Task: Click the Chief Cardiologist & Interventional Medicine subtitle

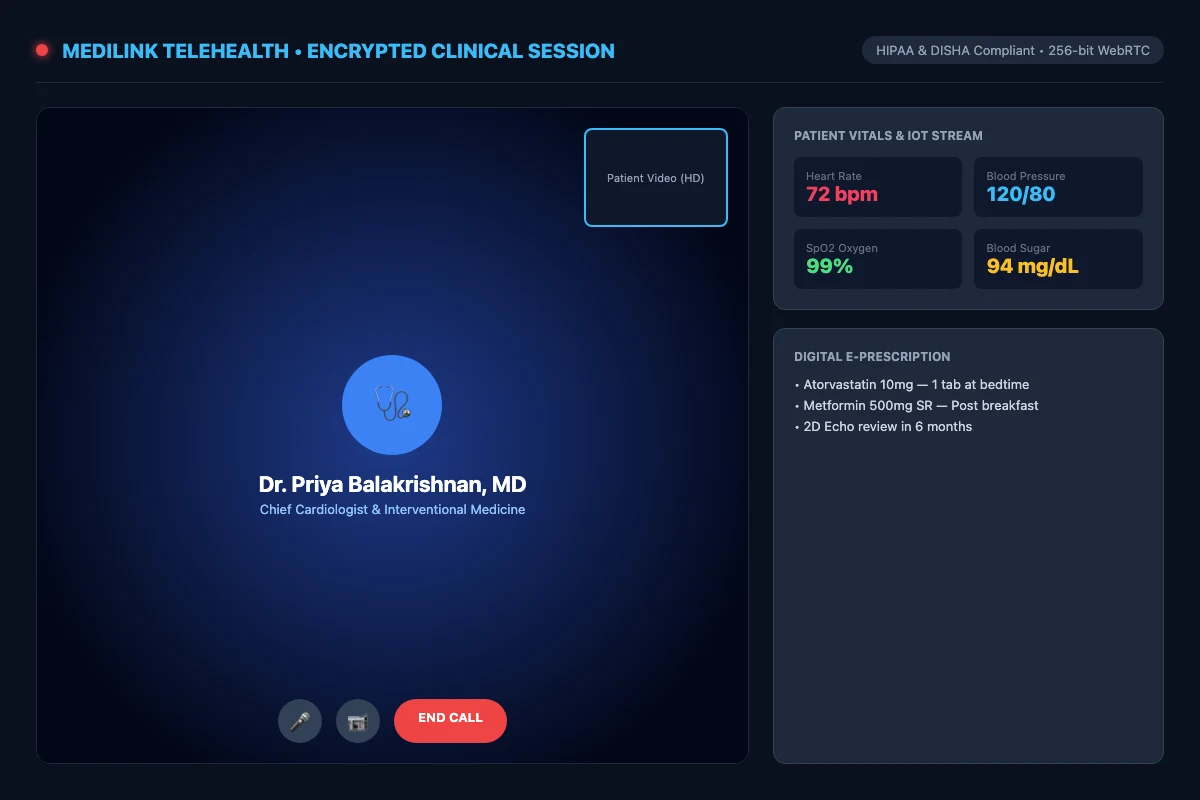Action: (392, 510)
